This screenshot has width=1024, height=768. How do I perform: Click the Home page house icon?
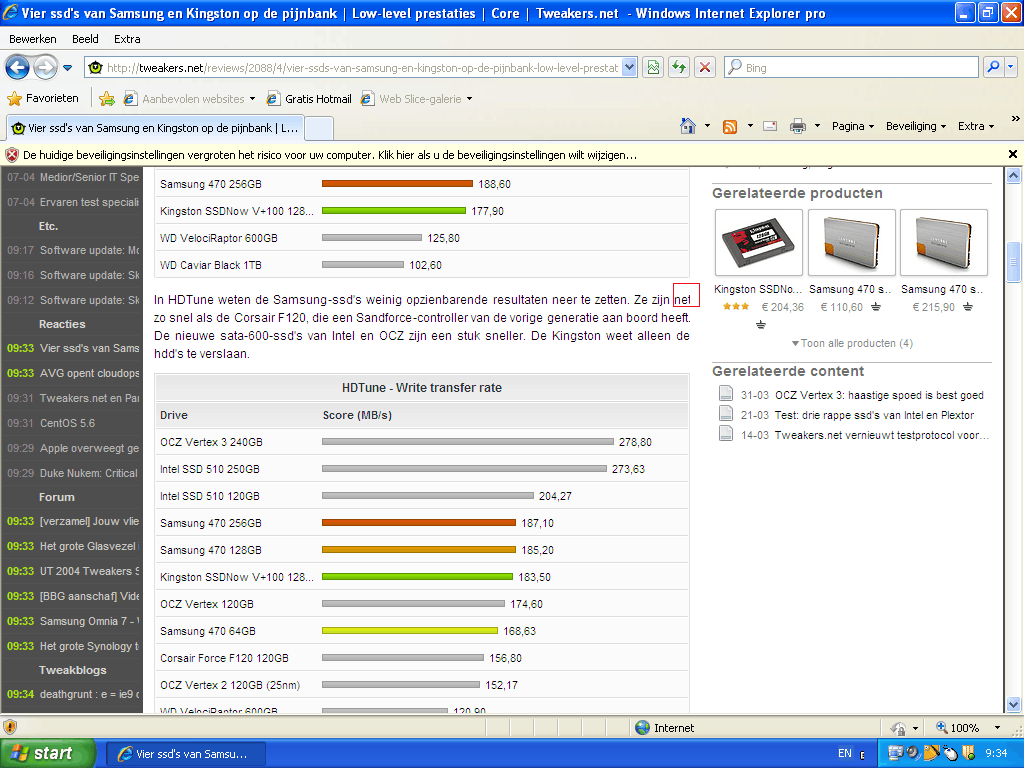pyautogui.click(x=688, y=126)
